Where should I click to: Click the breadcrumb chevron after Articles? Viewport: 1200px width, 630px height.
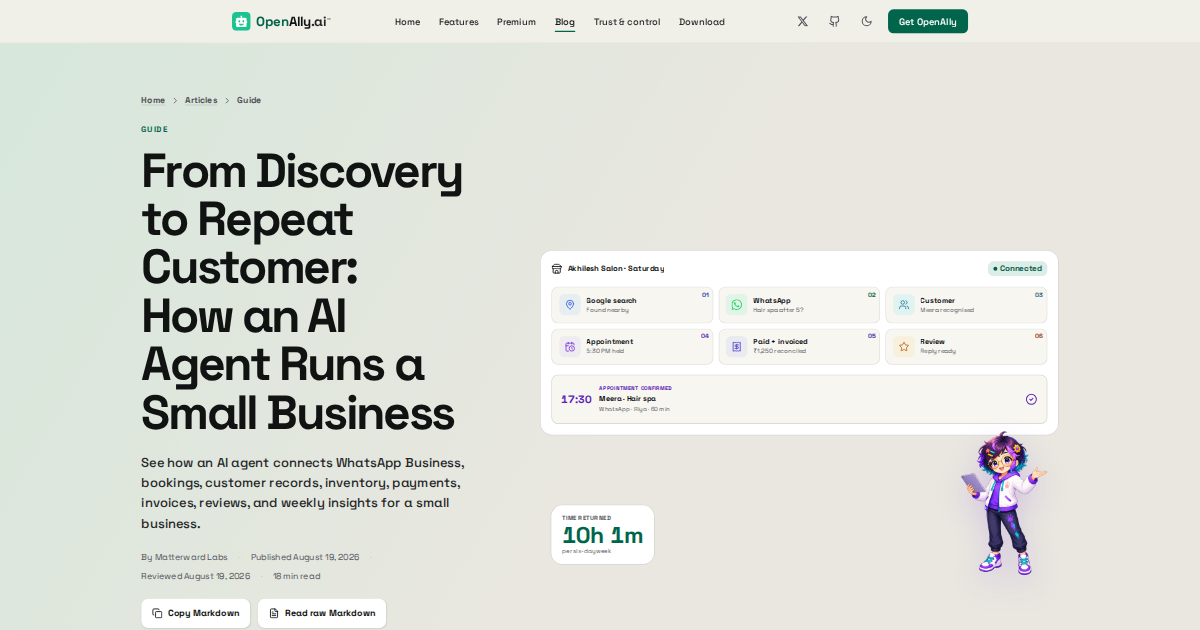click(227, 100)
